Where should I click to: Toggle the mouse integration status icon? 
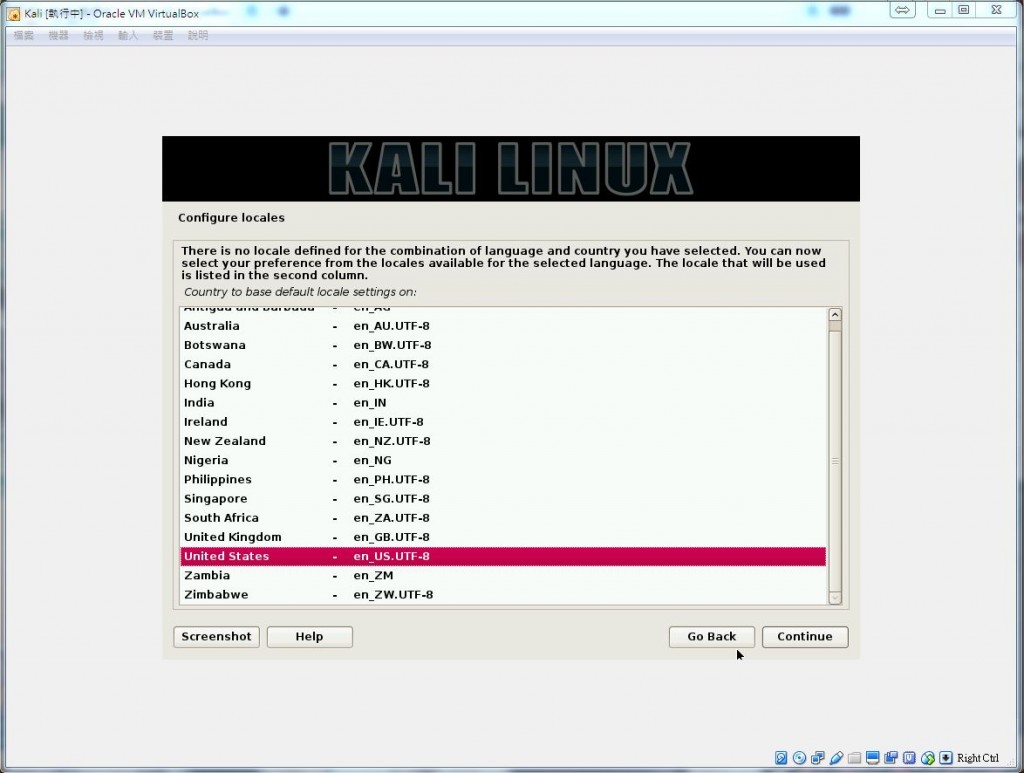[927, 757]
